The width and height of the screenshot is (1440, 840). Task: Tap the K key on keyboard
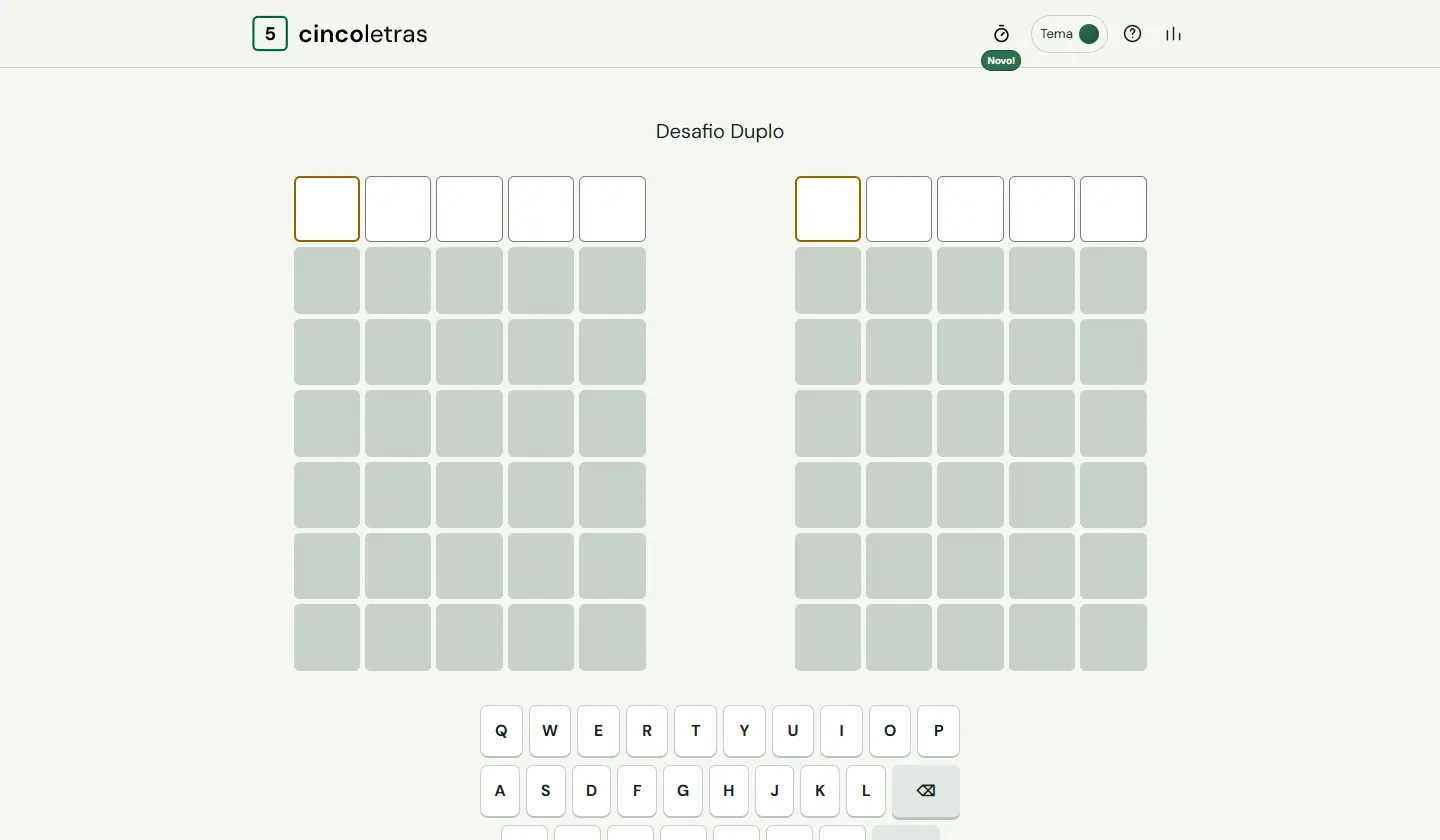click(820, 791)
